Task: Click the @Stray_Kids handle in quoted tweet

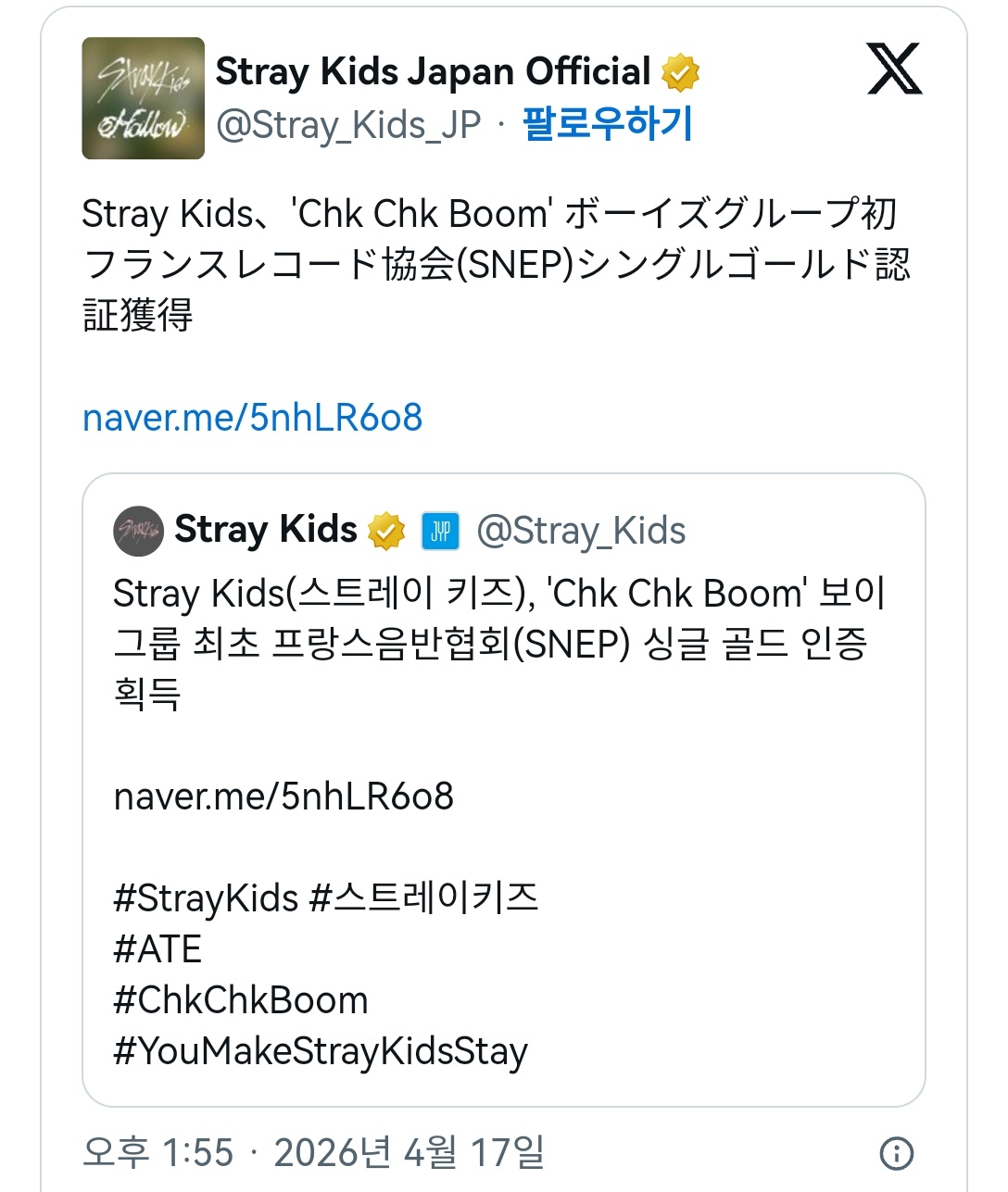Action: coord(582,531)
